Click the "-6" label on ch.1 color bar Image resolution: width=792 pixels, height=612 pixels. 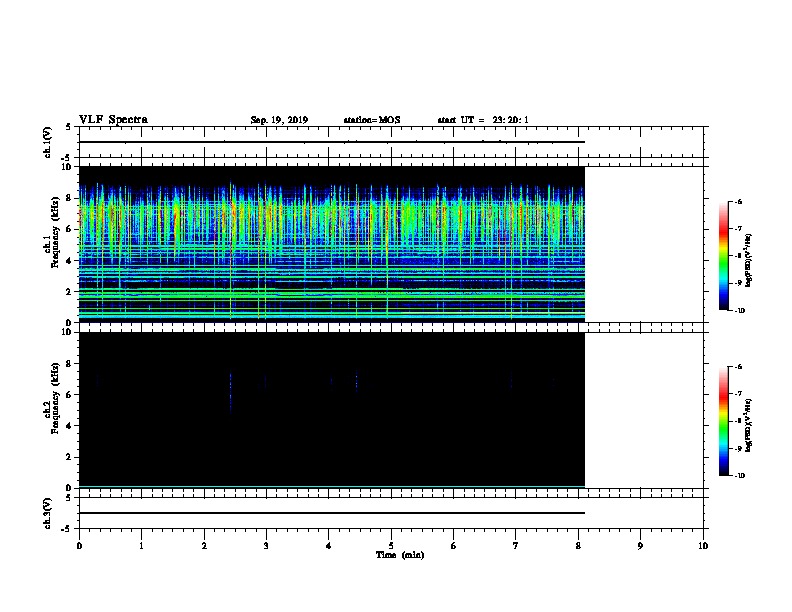[737, 202]
